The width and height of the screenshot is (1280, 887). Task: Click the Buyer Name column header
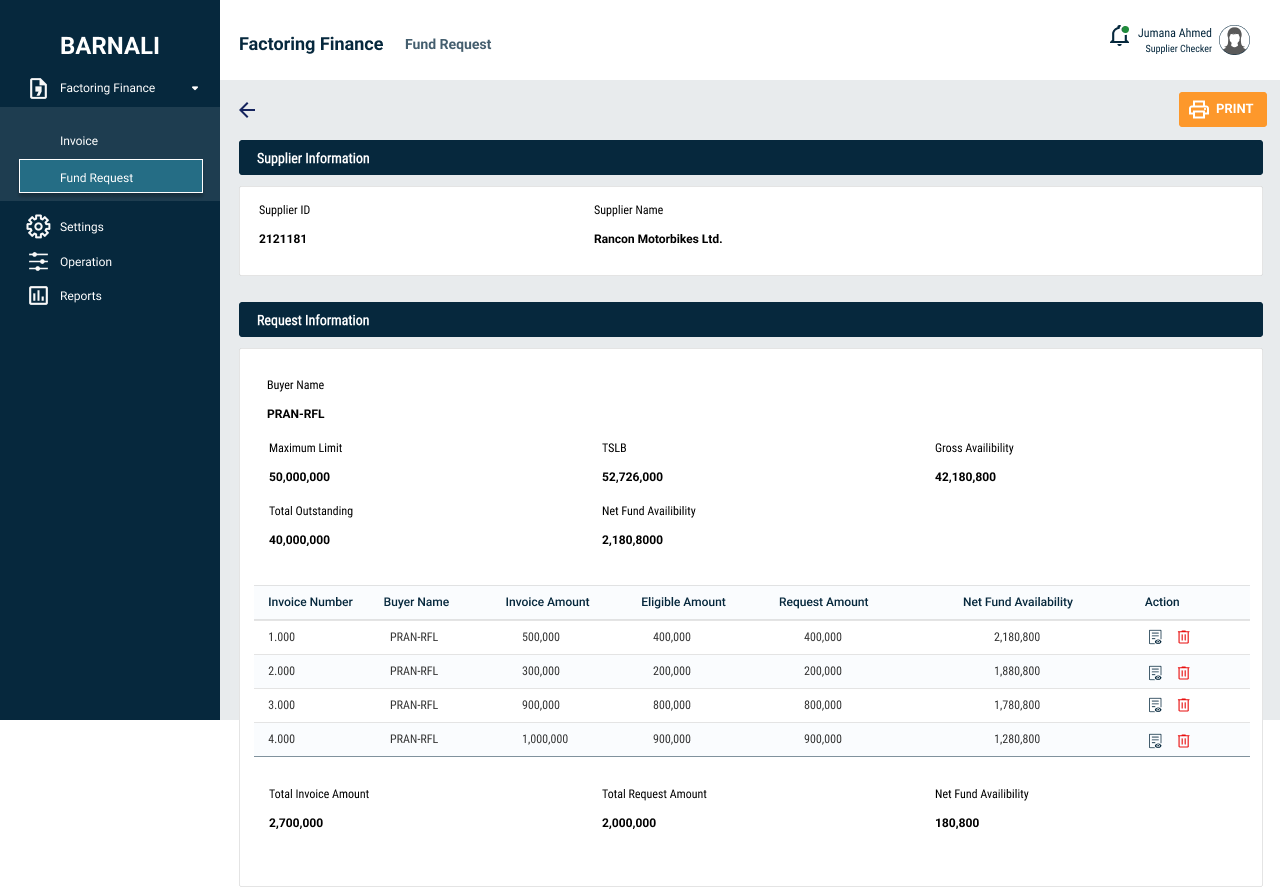point(416,602)
